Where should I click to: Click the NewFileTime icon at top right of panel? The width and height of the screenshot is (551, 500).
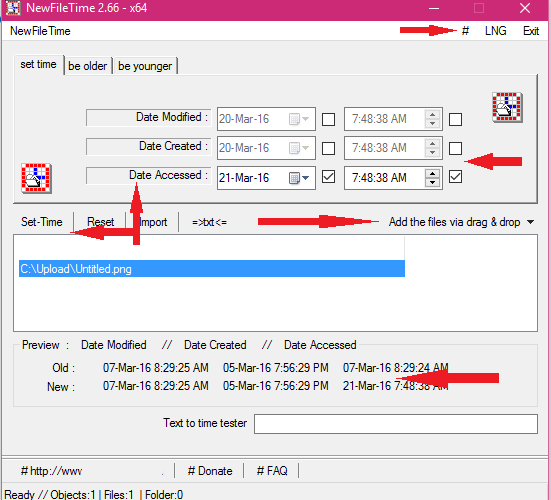click(507, 108)
